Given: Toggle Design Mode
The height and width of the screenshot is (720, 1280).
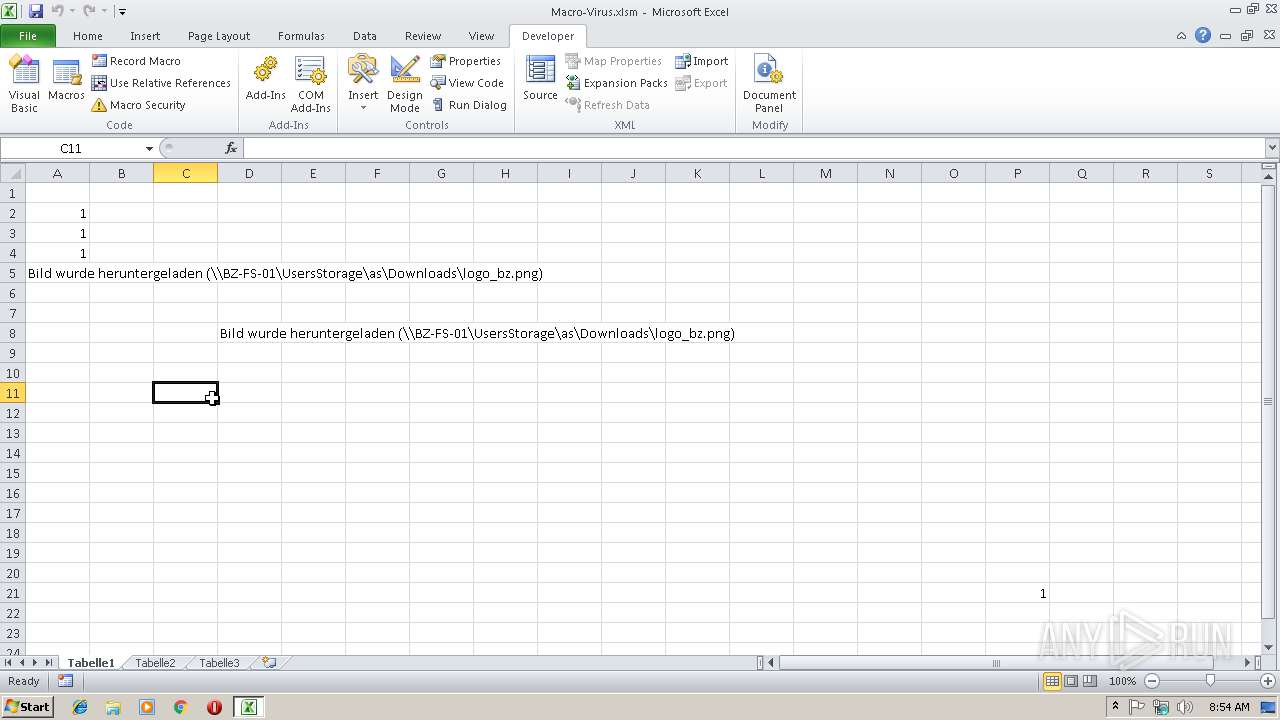Looking at the screenshot, I should point(405,84).
